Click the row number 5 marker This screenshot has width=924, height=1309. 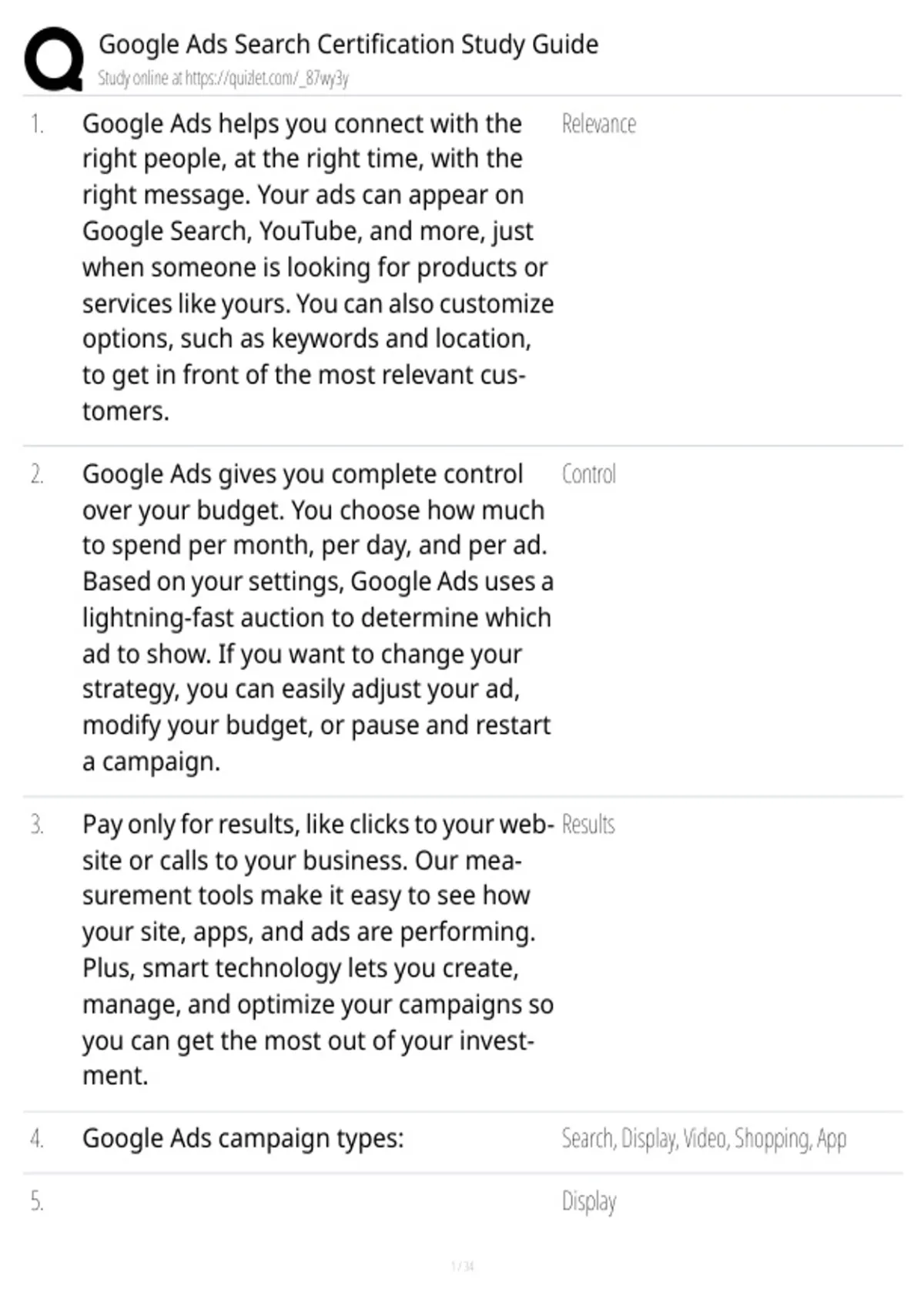(37, 1202)
